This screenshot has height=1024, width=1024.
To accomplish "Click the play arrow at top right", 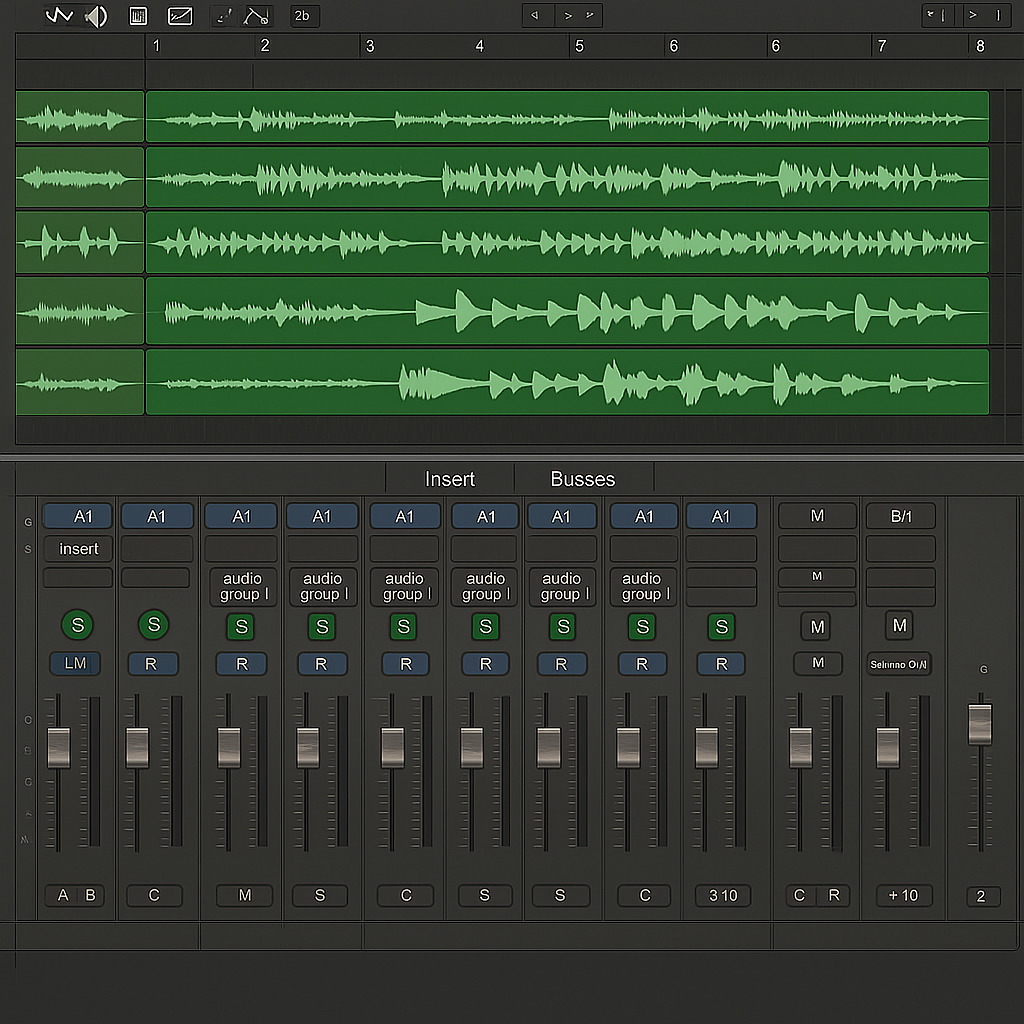I will pyautogui.click(x=972, y=15).
